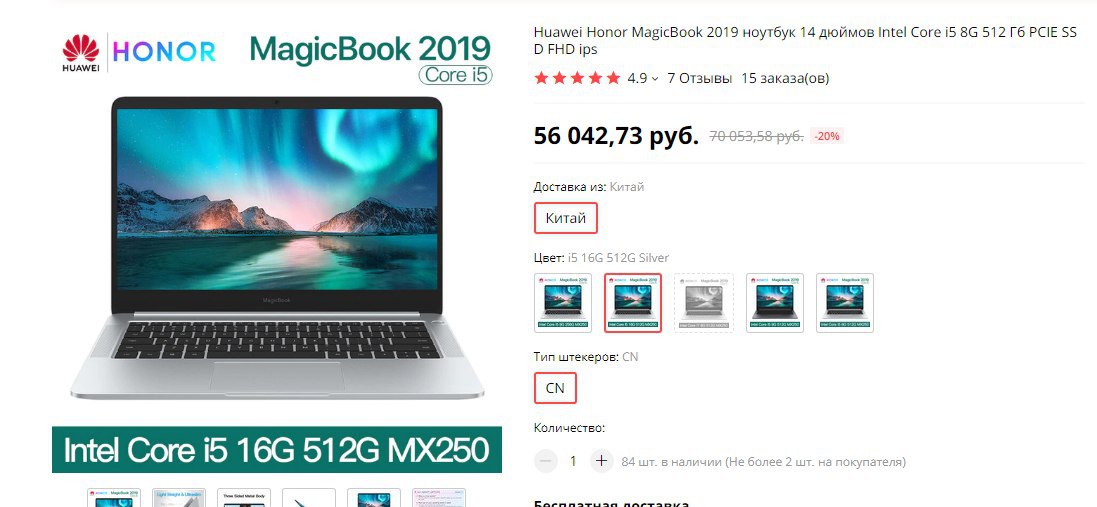Choose the greyed-out third color variant
This screenshot has height=507, width=1097.
coord(704,302)
